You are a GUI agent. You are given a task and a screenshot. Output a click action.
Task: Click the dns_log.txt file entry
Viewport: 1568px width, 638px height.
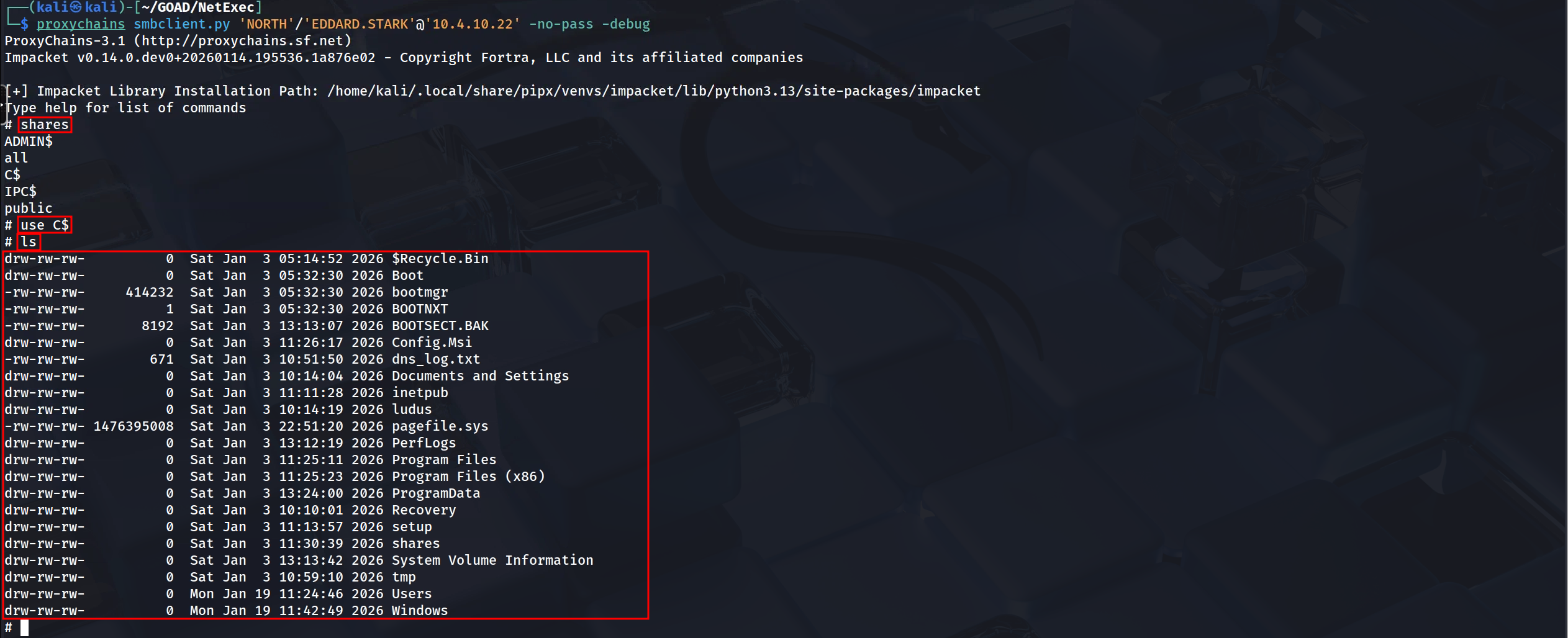point(436,359)
